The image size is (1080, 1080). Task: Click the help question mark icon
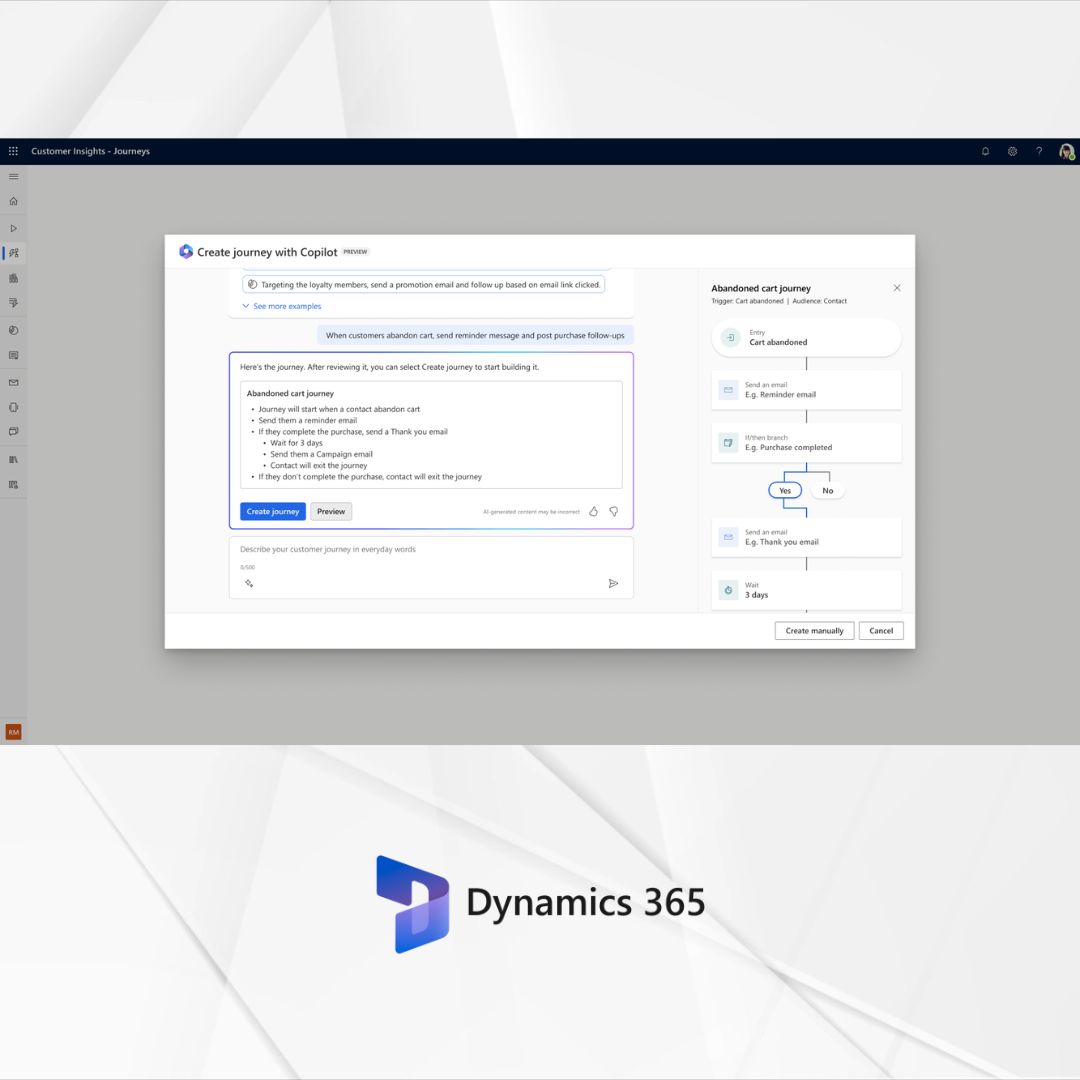(x=1039, y=152)
